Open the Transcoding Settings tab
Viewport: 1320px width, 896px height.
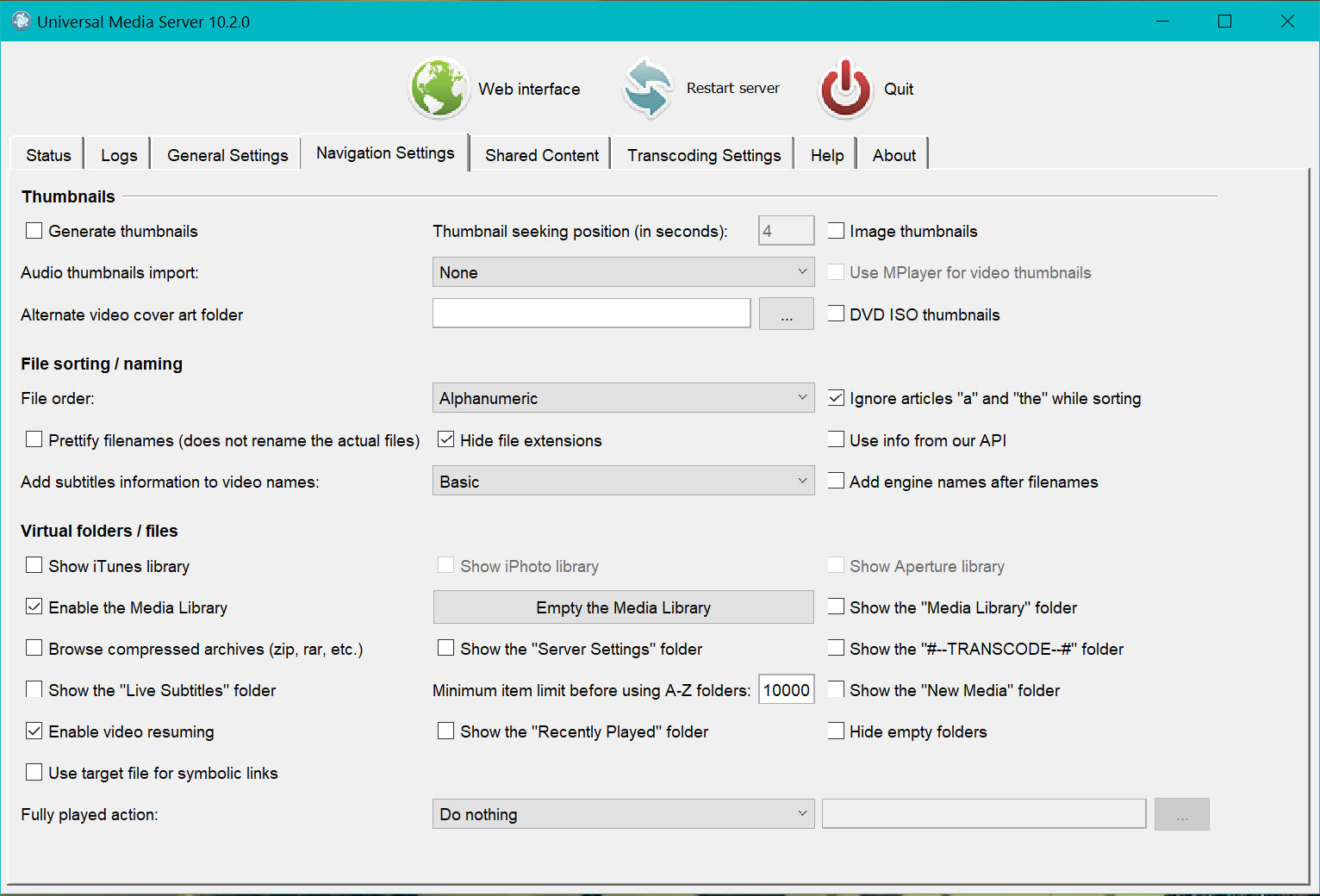[704, 155]
